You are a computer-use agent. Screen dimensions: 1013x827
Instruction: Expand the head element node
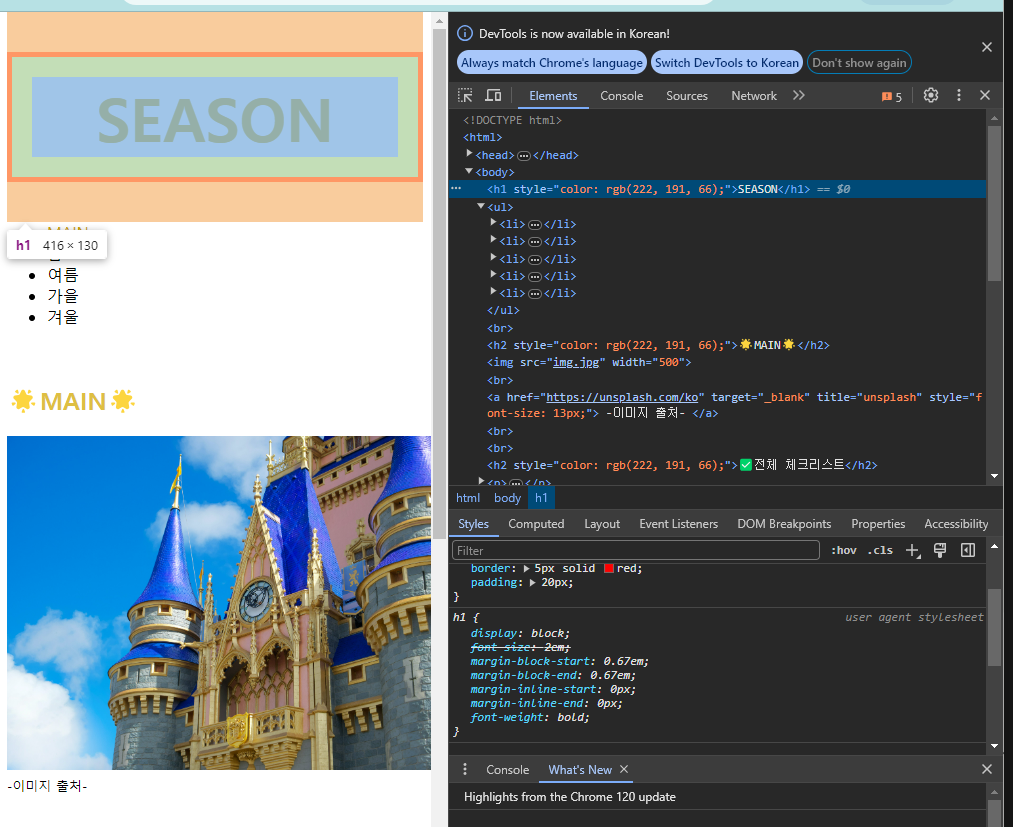pyautogui.click(x=469, y=154)
